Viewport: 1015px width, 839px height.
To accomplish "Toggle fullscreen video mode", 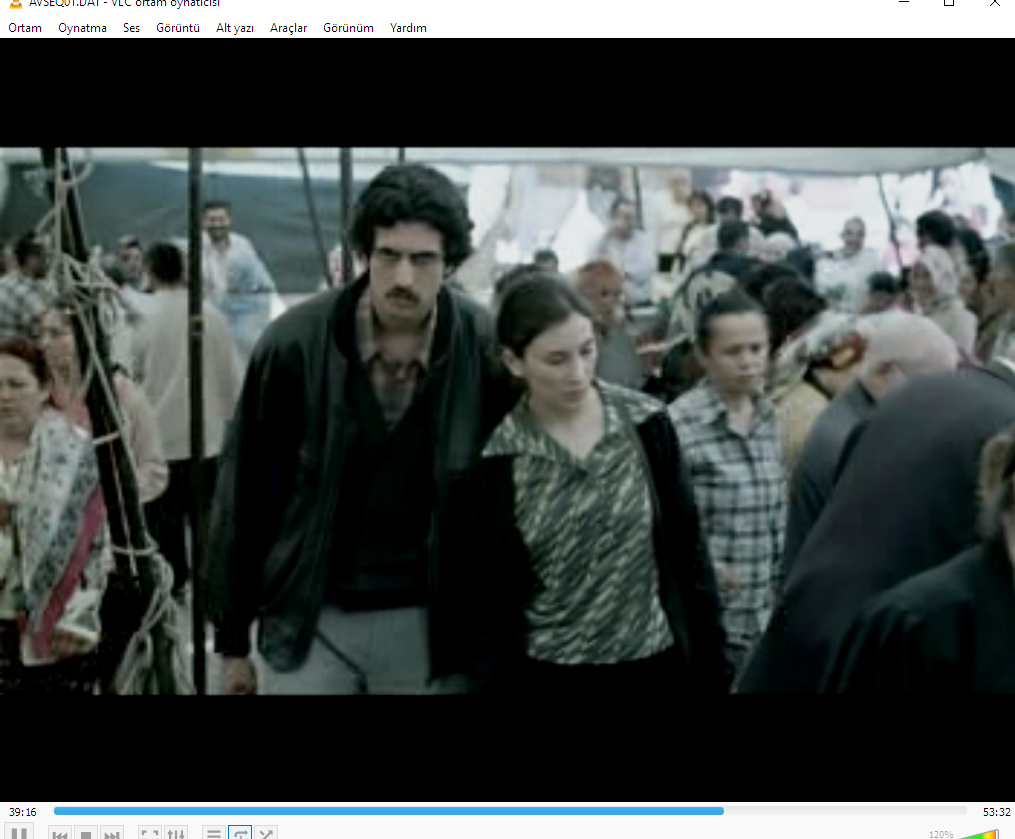I will tap(150, 834).
